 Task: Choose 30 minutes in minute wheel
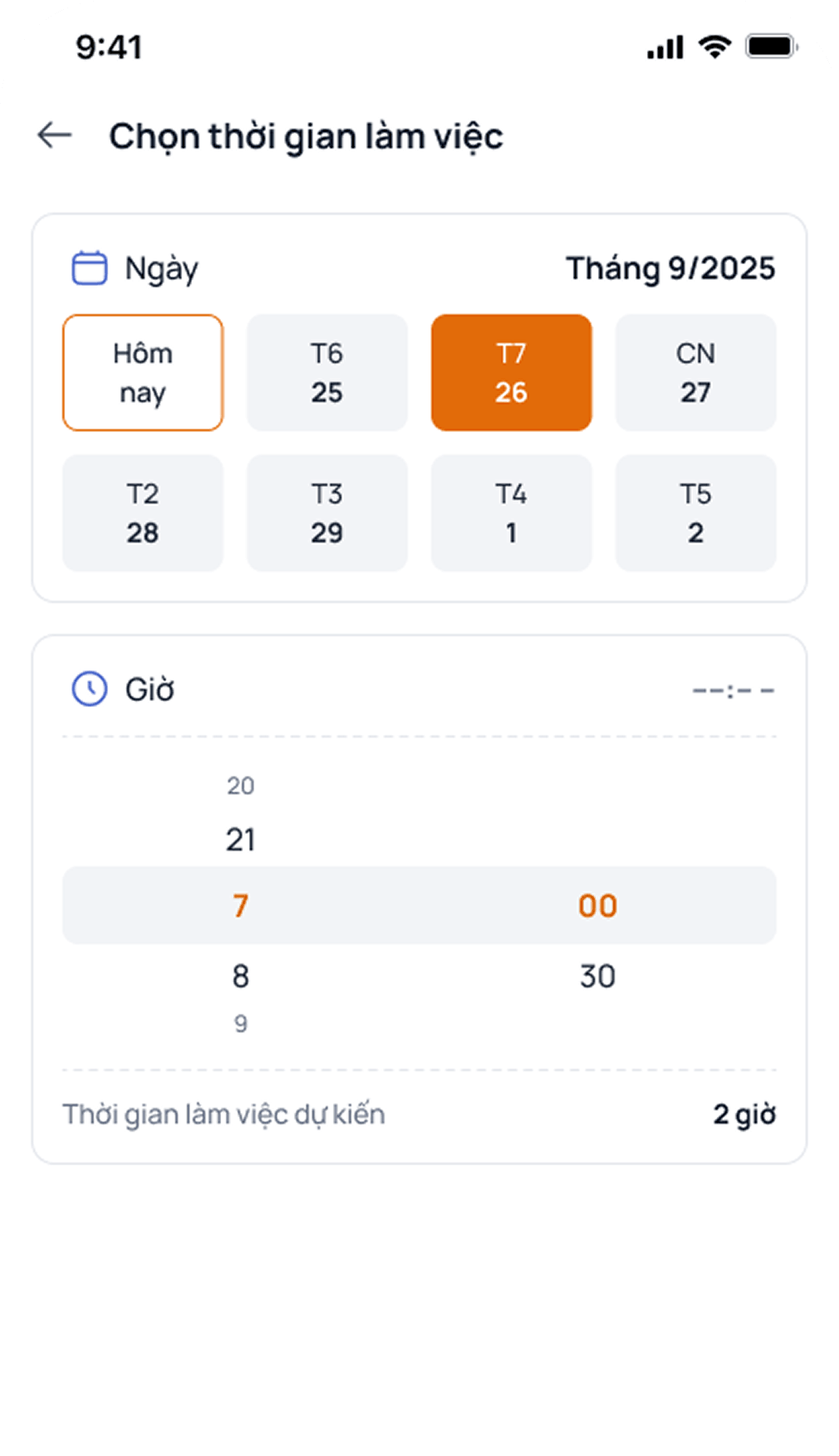point(597,977)
